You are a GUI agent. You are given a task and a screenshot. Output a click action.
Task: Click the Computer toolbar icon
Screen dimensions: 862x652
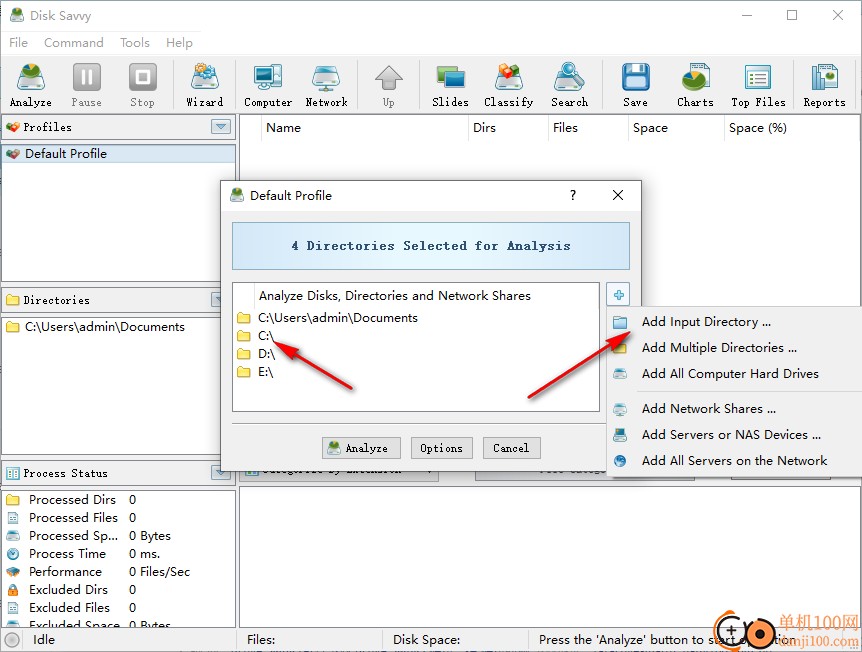[x=268, y=85]
